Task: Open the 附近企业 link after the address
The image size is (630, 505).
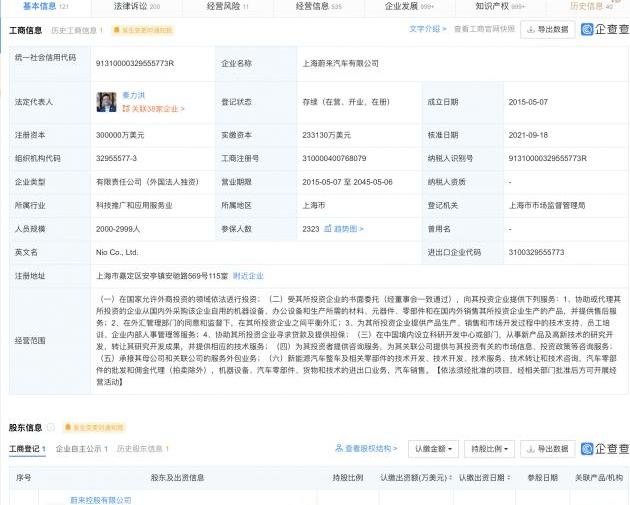Action: coord(248,276)
